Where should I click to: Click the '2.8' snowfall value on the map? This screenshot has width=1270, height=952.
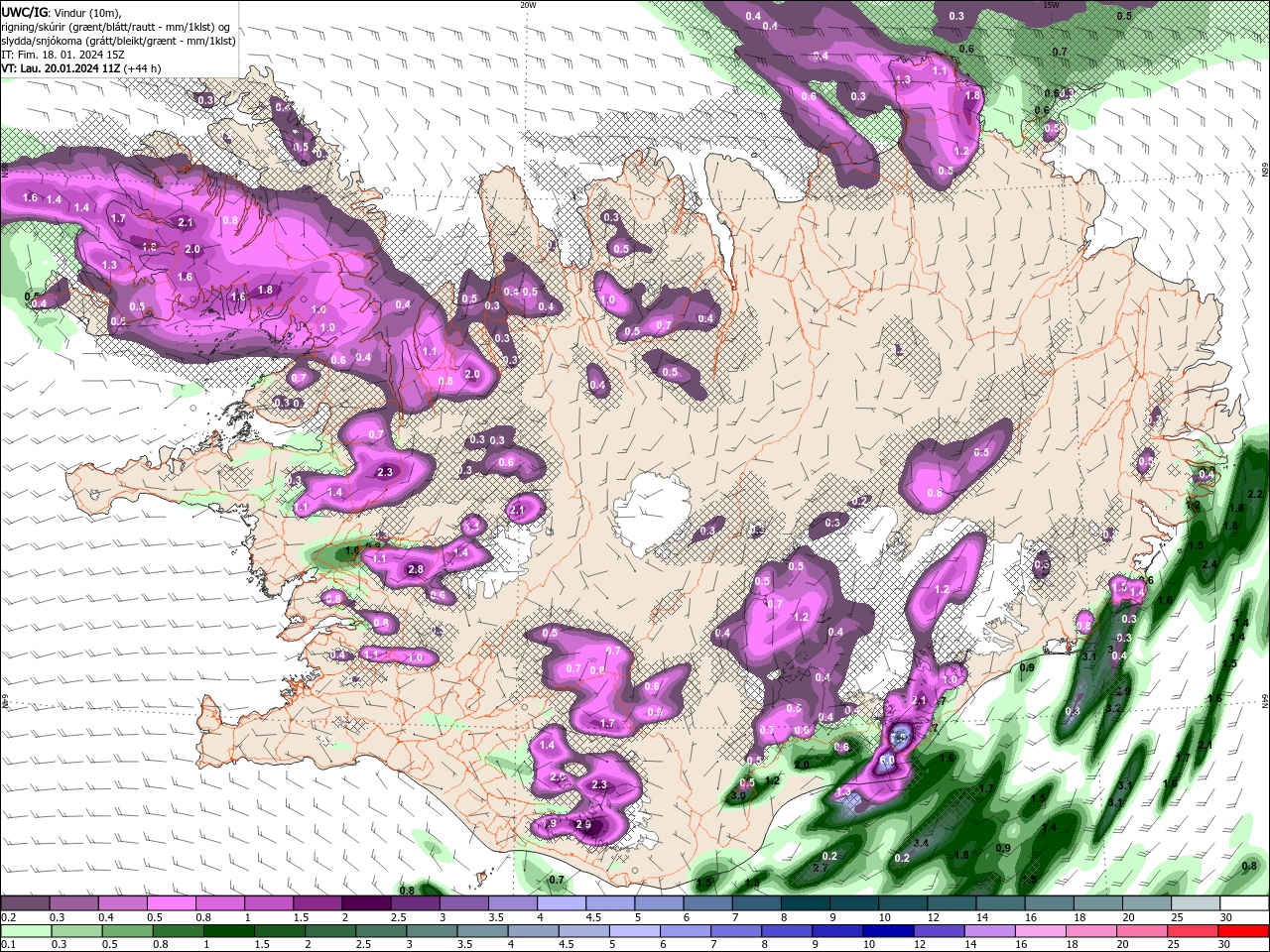tap(416, 570)
